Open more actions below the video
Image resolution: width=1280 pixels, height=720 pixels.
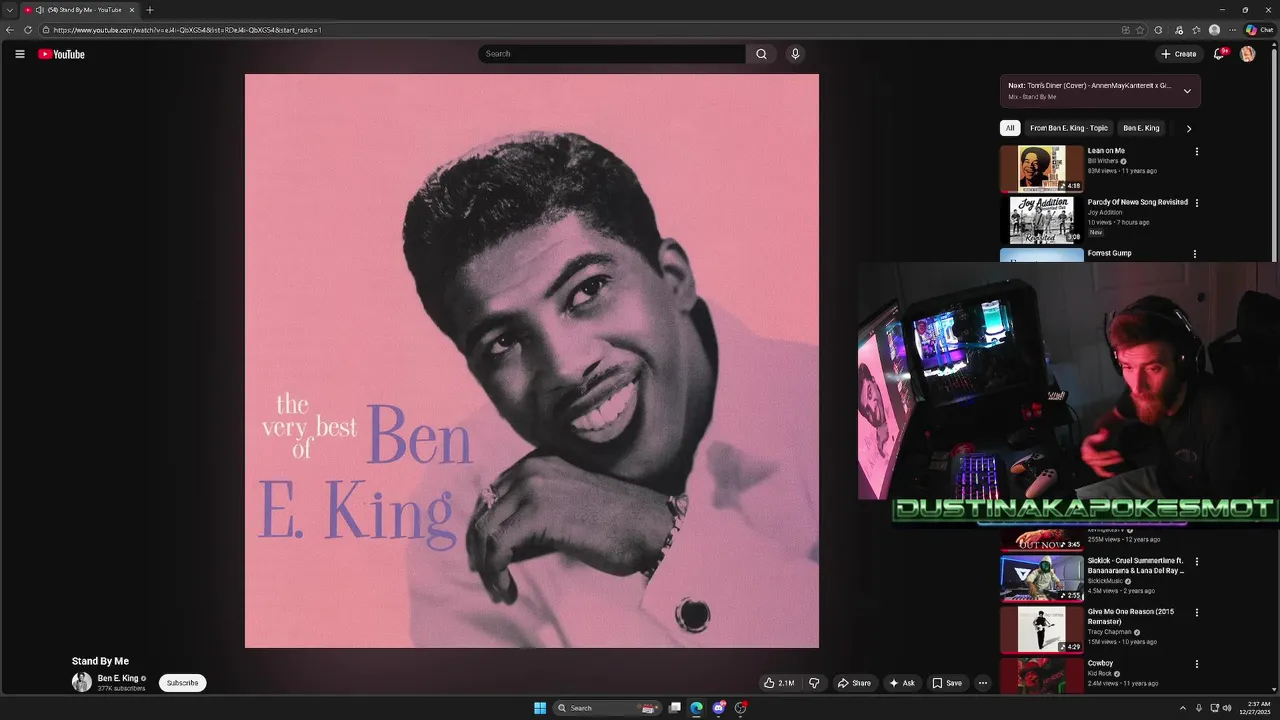pos(982,683)
